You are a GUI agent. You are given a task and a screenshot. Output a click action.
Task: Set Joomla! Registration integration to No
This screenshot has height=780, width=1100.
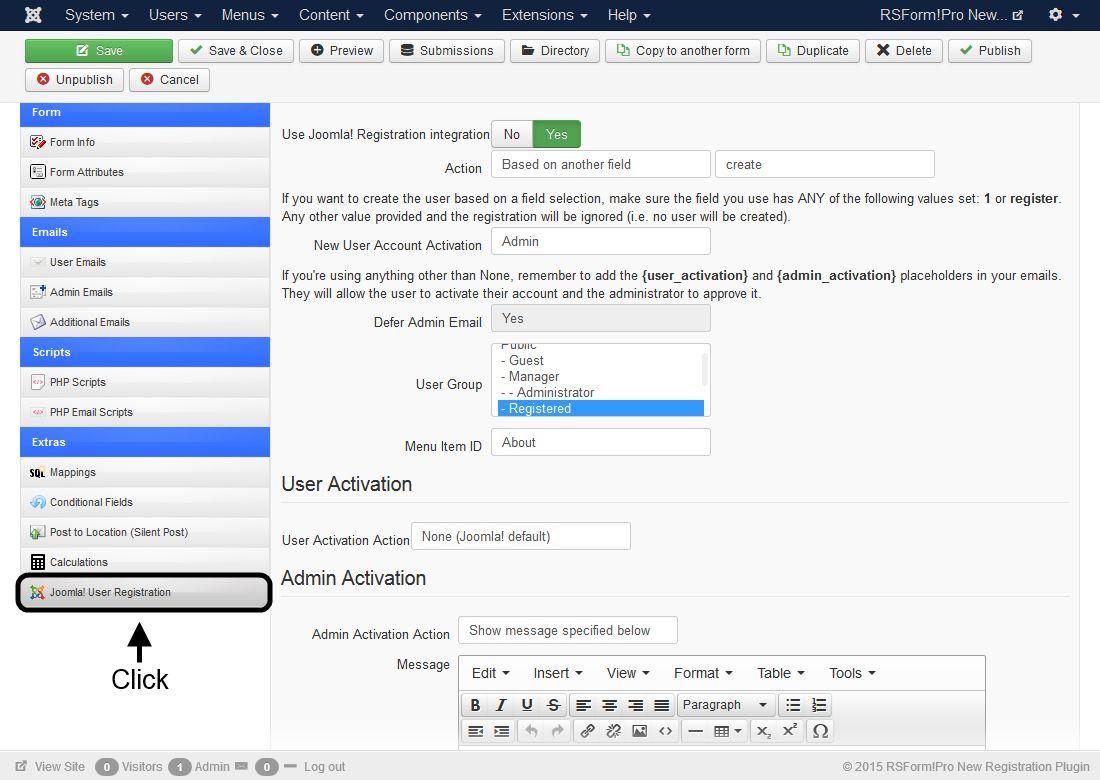[x=512, y=134]
